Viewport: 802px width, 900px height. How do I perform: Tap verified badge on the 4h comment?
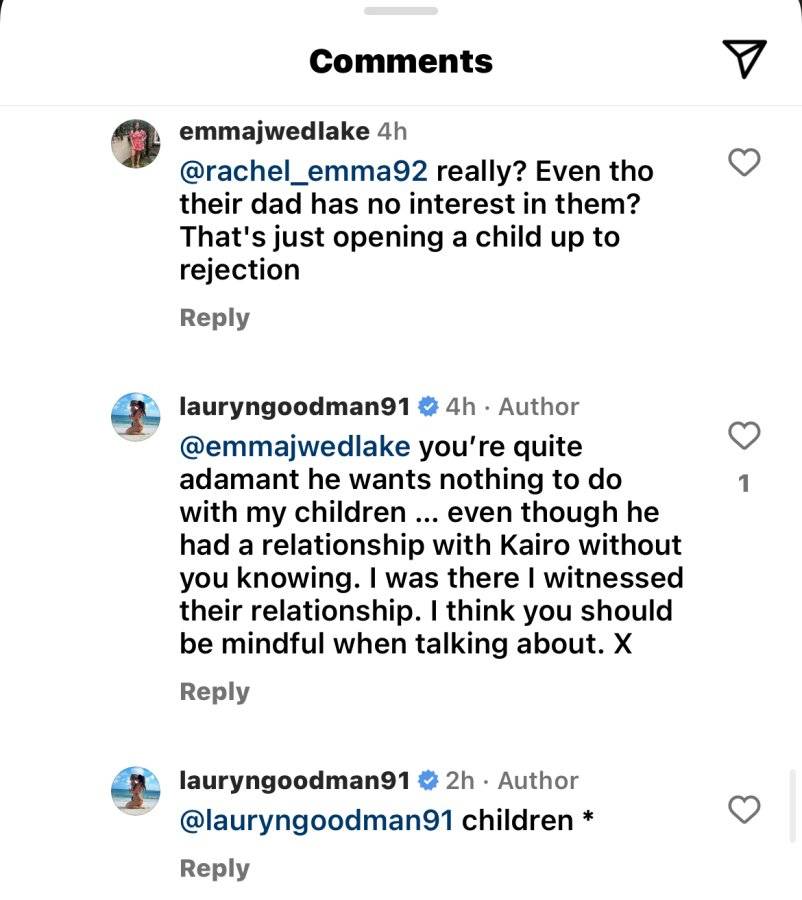[x=428, y=406]
